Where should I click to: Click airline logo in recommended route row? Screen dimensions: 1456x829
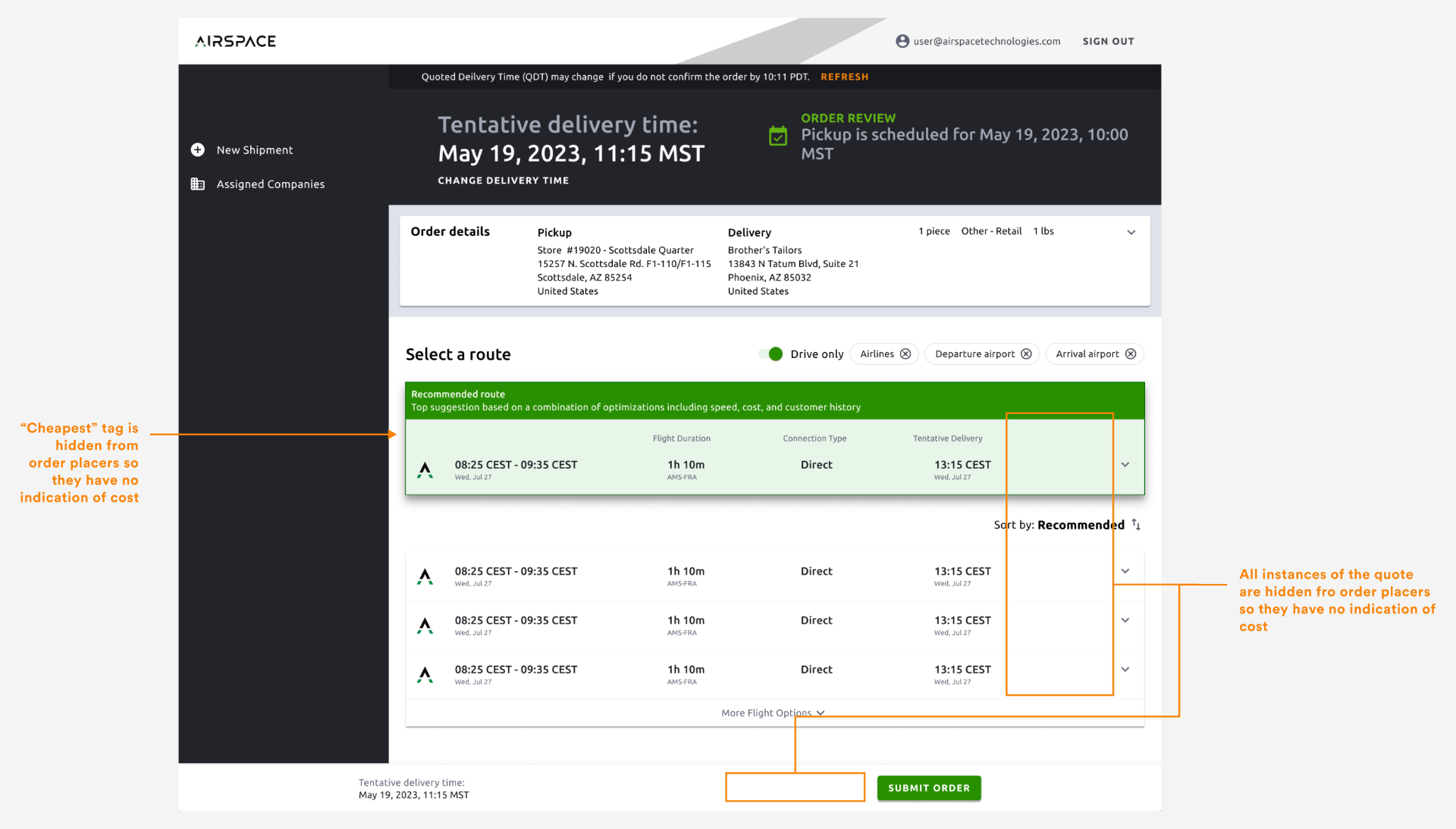425,470
